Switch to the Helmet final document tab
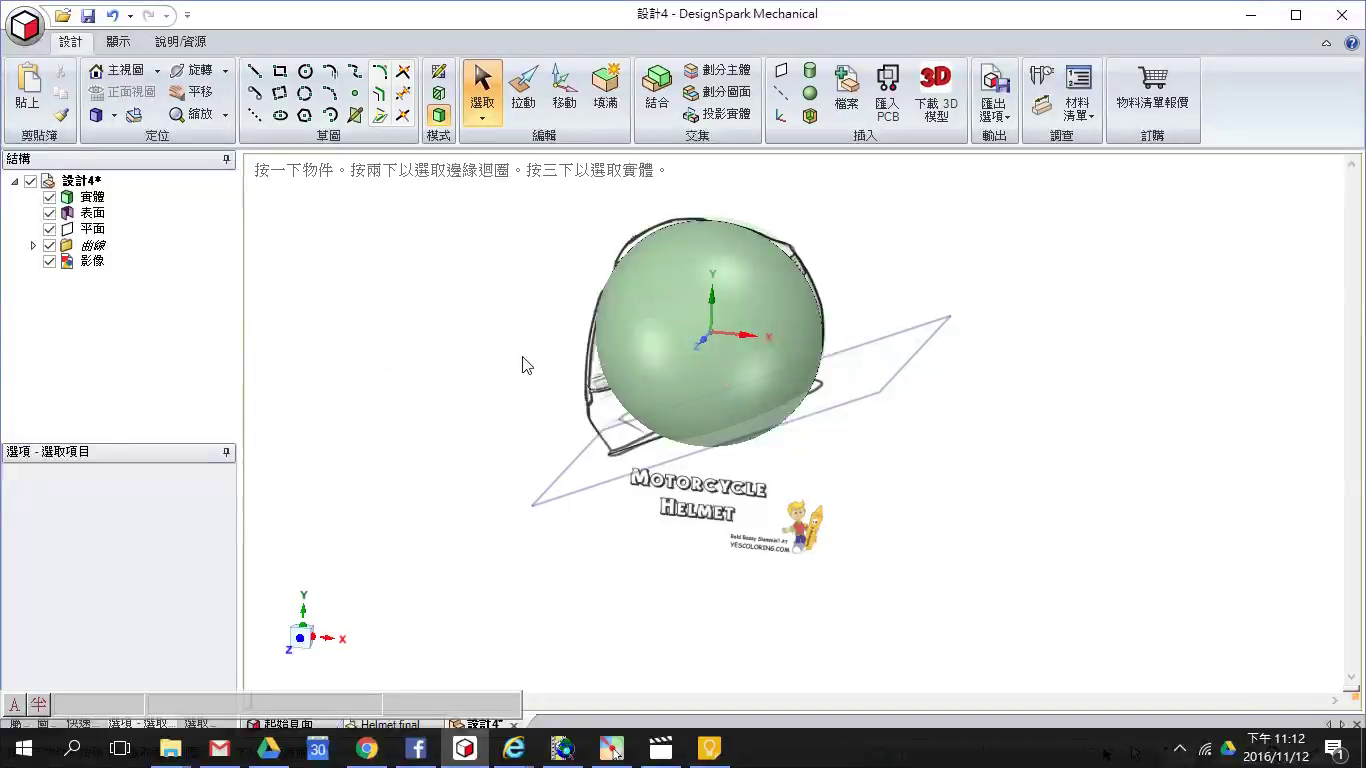The width and height of the screenshot is (1366, 768). (389, 724)
